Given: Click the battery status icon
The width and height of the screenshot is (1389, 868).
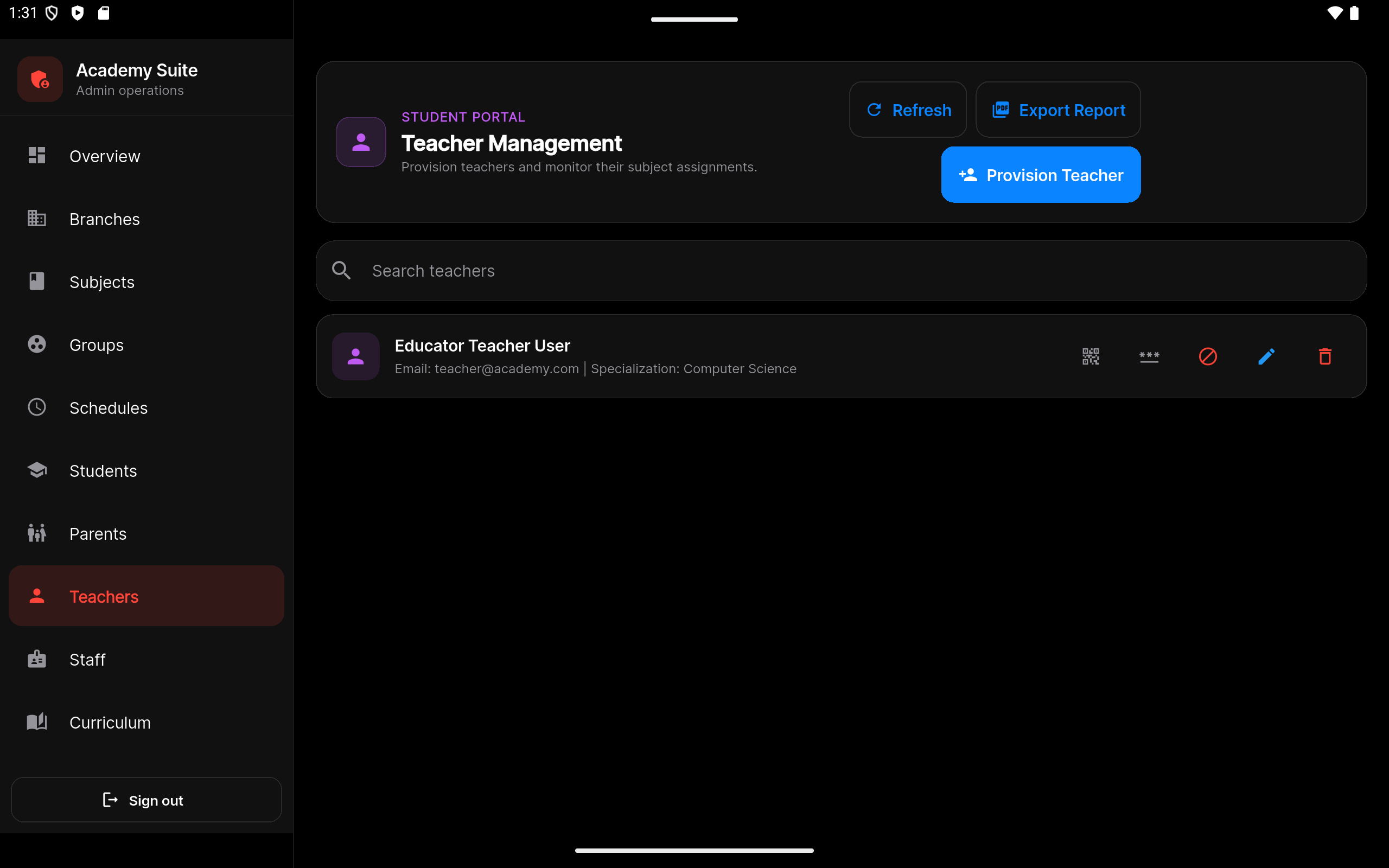Looking at the screenshot, I should (x=1354, y=12).
